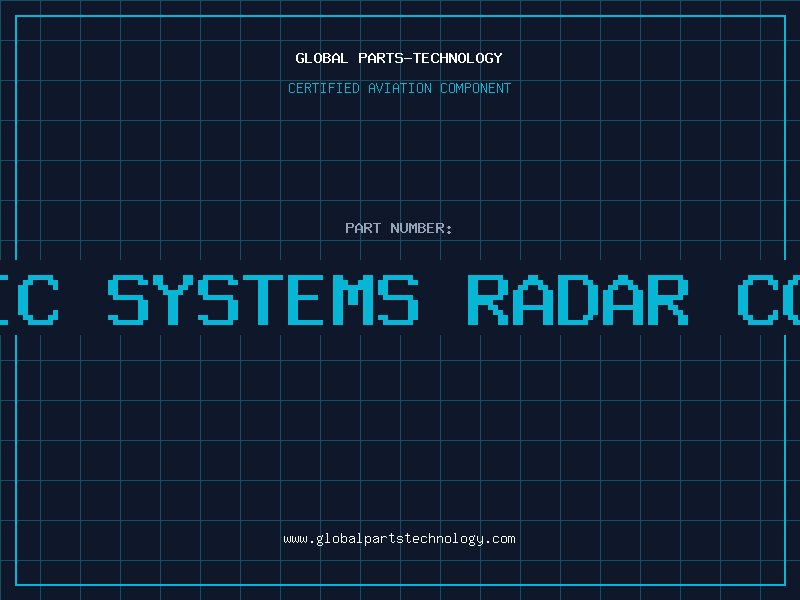Viewport: 800px width, 600px height.
Task: Click the CERTIFIED AVIATION COMPONENT subtitle
Action: tap(399, 88)
